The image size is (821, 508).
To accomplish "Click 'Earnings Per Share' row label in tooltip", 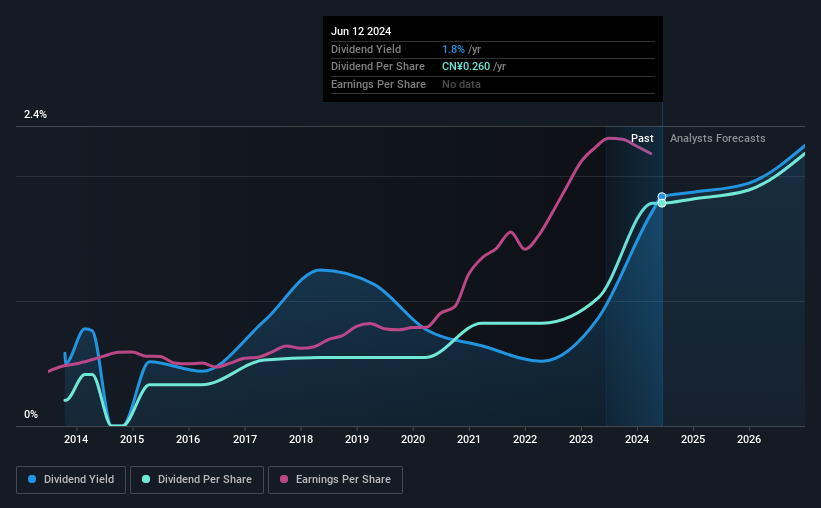I will click(x=378, y=84).
